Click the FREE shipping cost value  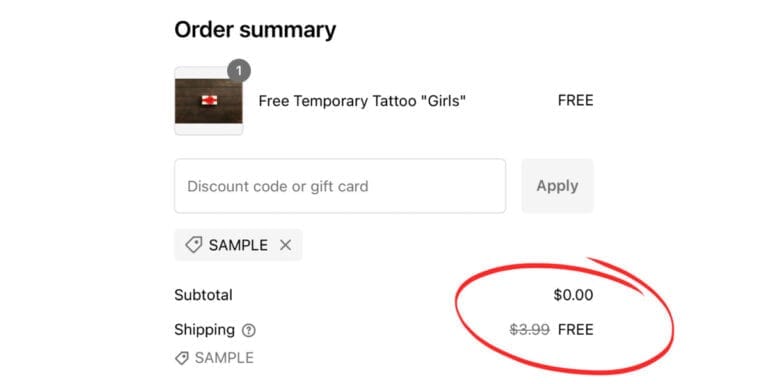pos(576,330)
